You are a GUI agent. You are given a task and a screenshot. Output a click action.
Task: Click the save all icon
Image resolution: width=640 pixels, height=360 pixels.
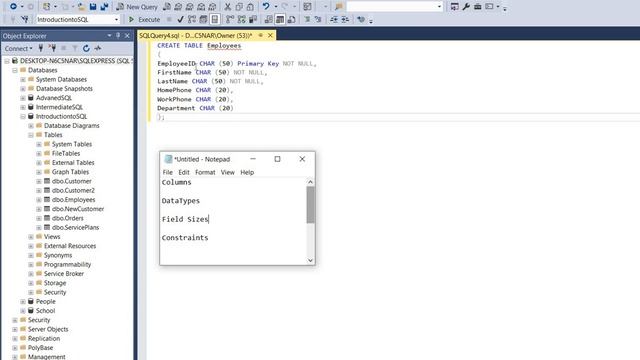point(104,7)
